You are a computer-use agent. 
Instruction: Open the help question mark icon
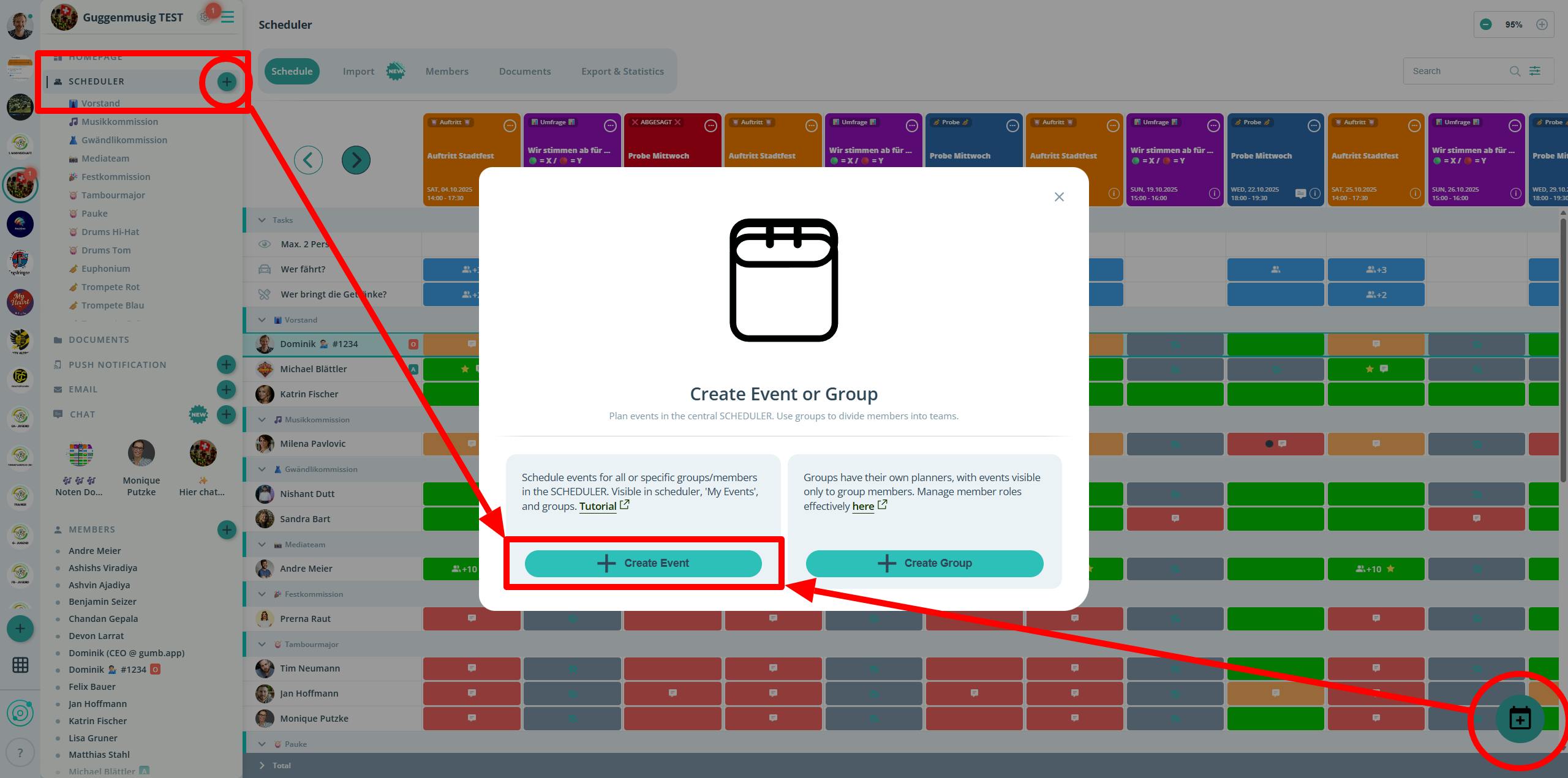point(20,753)
